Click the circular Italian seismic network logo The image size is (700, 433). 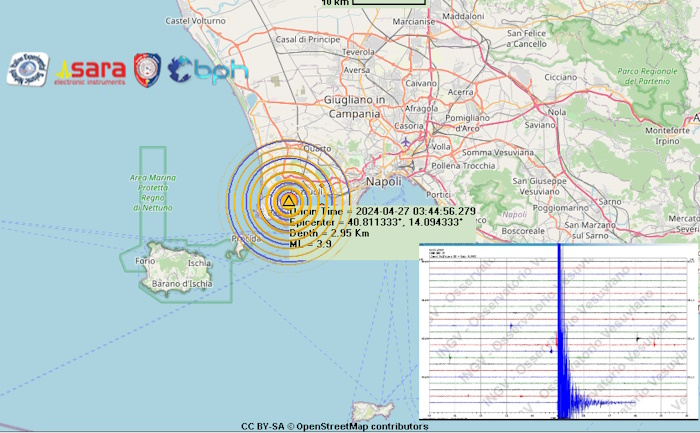(27, 69)
